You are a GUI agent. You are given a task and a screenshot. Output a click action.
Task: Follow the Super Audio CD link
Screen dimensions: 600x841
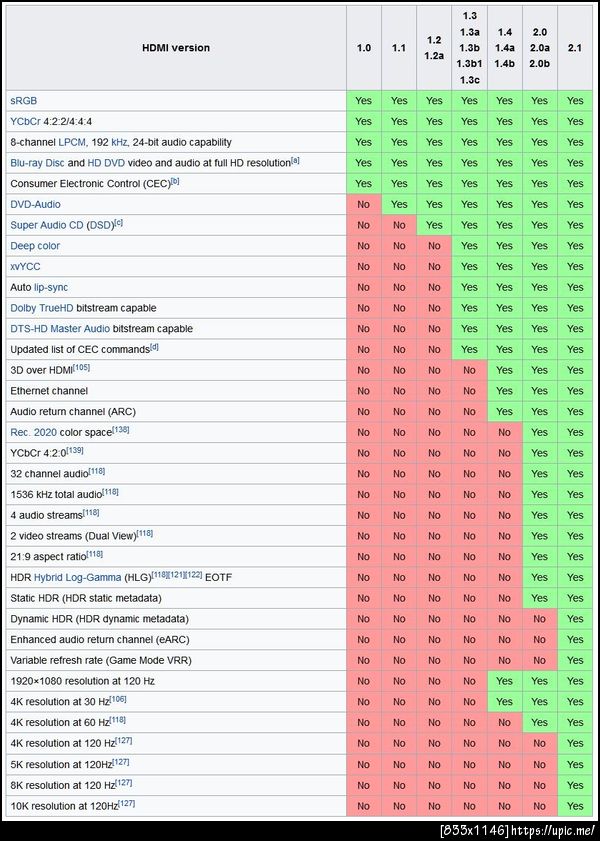tap(46, 225)
